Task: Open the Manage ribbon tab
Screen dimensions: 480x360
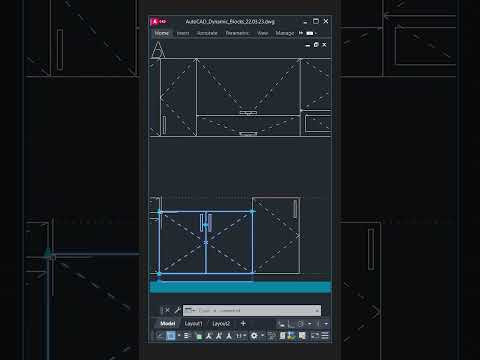Action: pyautogui.click(x=284, y=33)
